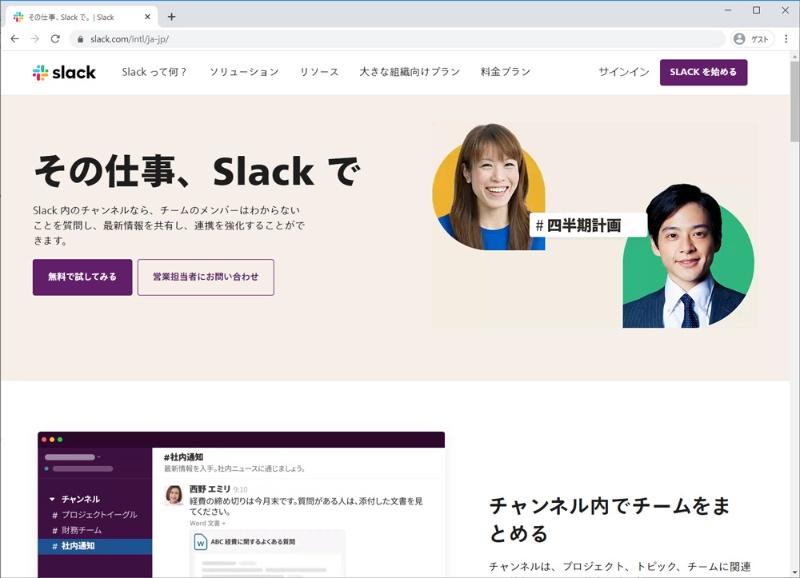Viewport: 800px width, 578px height.
Task: Click the address bar URL field
Action: point(400,39)
